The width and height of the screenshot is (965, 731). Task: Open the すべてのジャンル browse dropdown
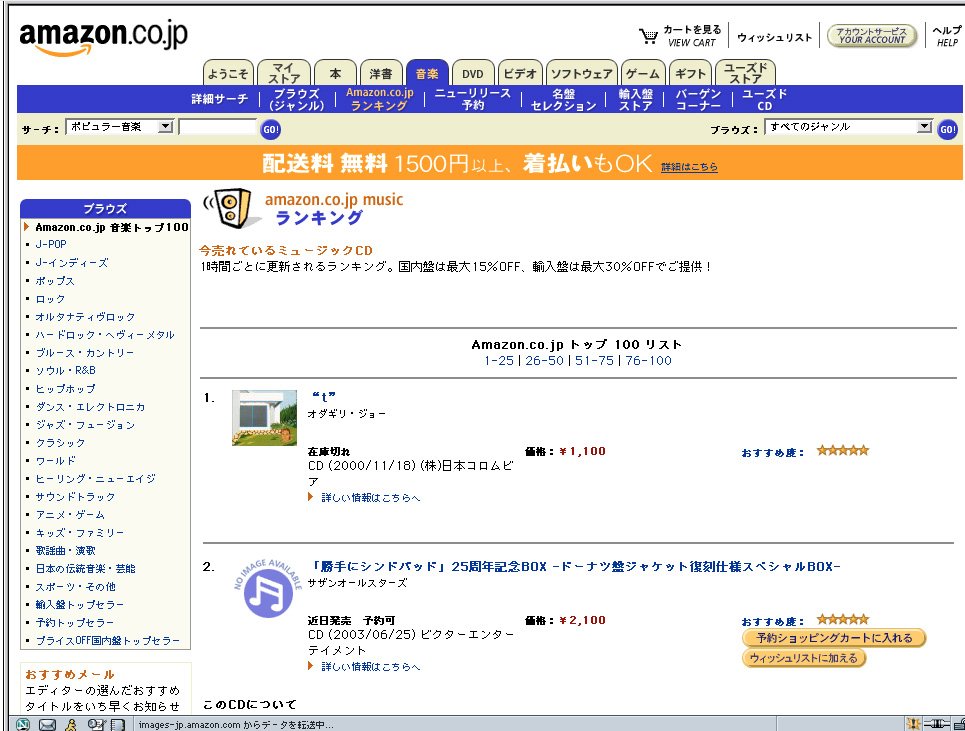849,127
